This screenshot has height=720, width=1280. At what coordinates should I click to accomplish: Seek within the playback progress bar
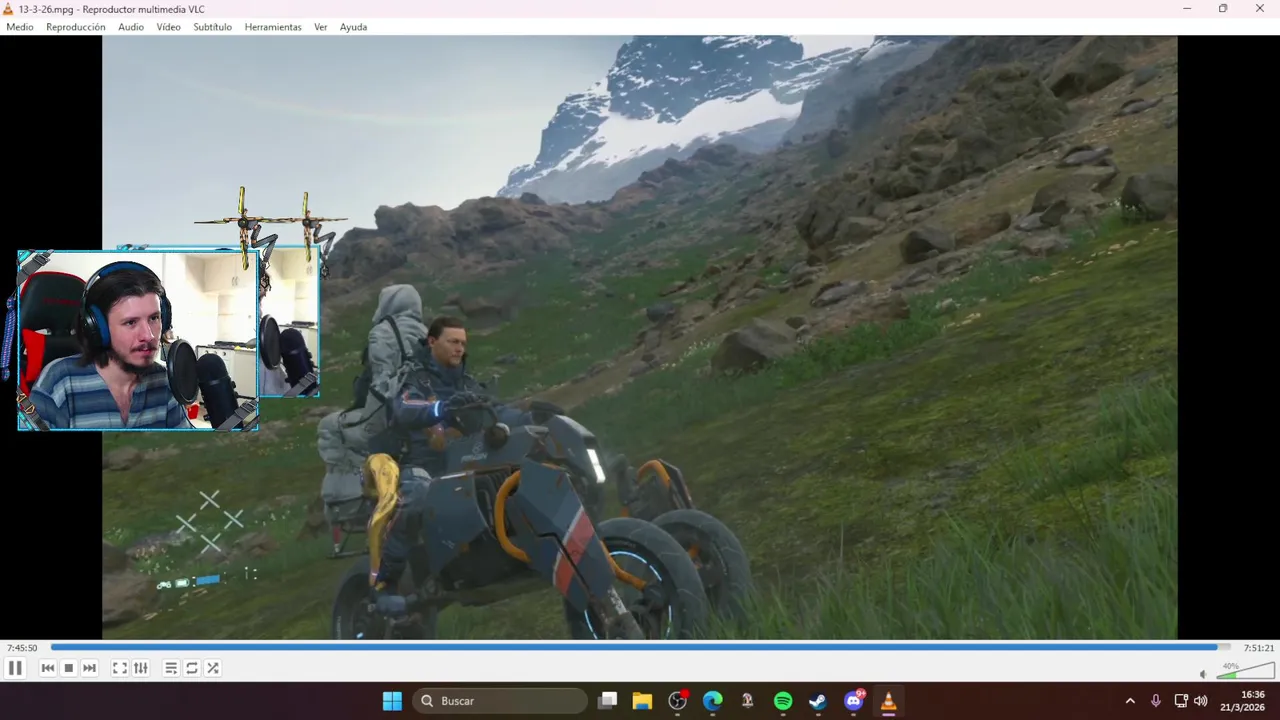click(640, 648)
